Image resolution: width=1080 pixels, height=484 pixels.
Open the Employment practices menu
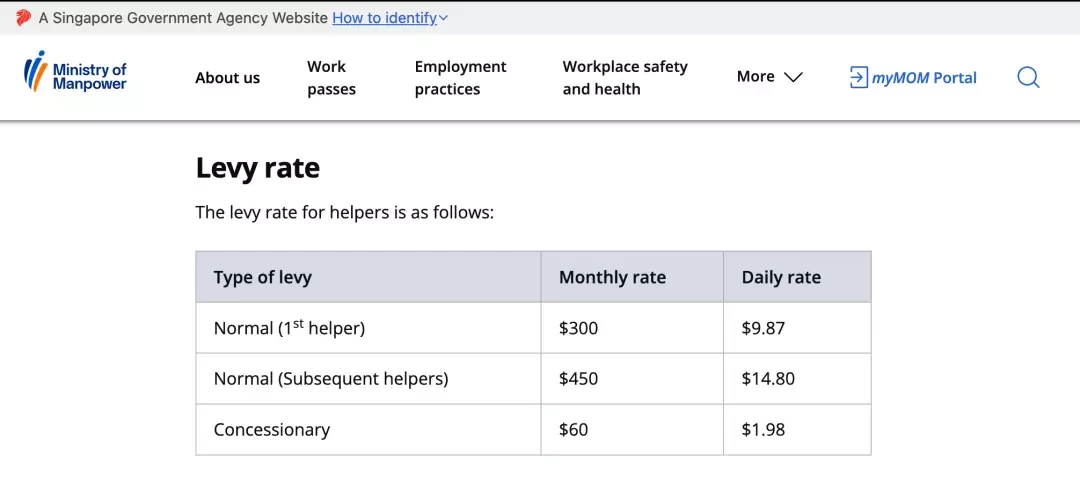click(x=460, y=78)
